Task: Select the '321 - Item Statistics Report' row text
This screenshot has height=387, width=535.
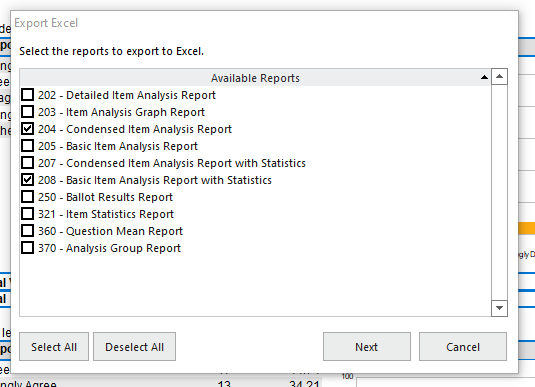Action: coord(106,214)
